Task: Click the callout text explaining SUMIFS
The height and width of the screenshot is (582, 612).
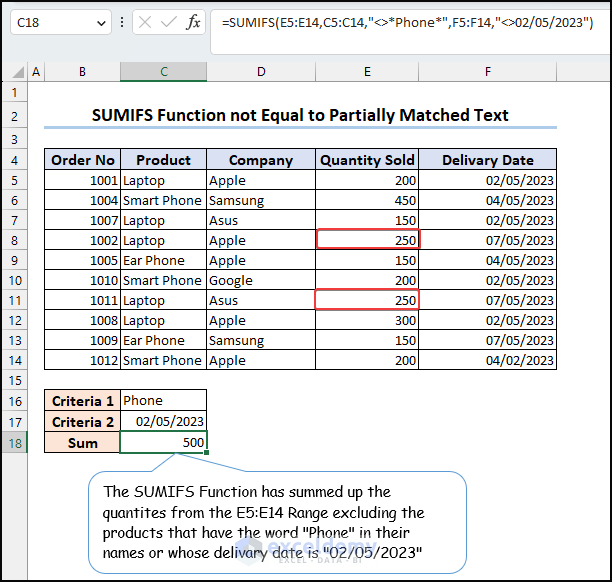Action: [x=263, y=522]
